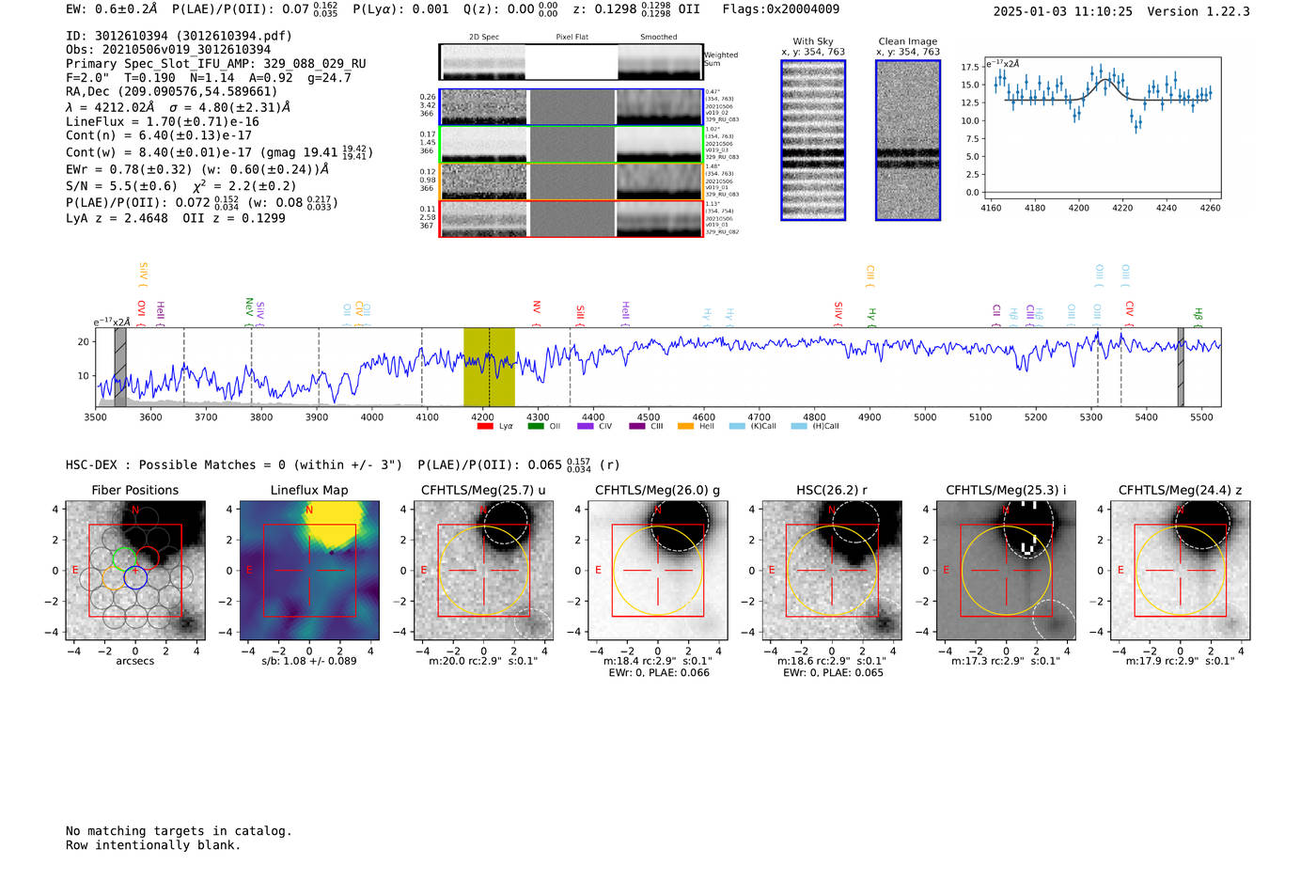Click the EW: 0.6±0.2Å header value
This screenshot has width=1316, height=896.
(112, 9)
